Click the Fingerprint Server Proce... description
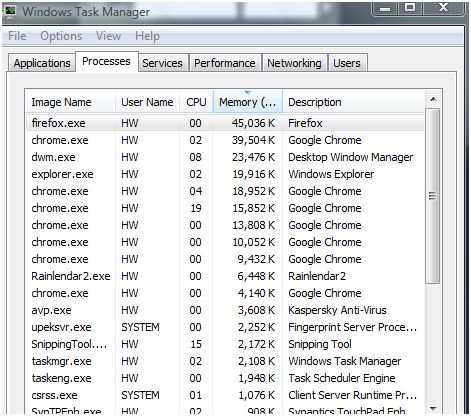Screen dimensions: 471x416 click(352, 327)
